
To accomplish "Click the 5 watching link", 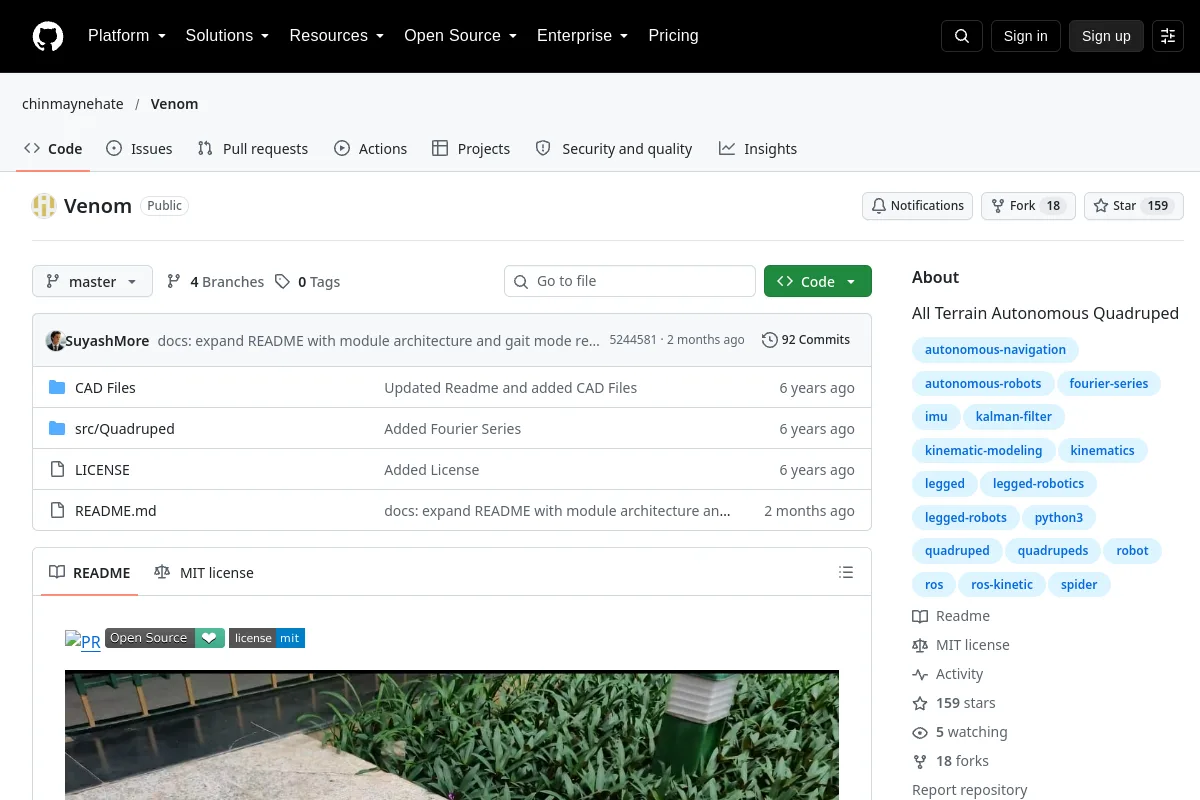I will pos(960,732).
